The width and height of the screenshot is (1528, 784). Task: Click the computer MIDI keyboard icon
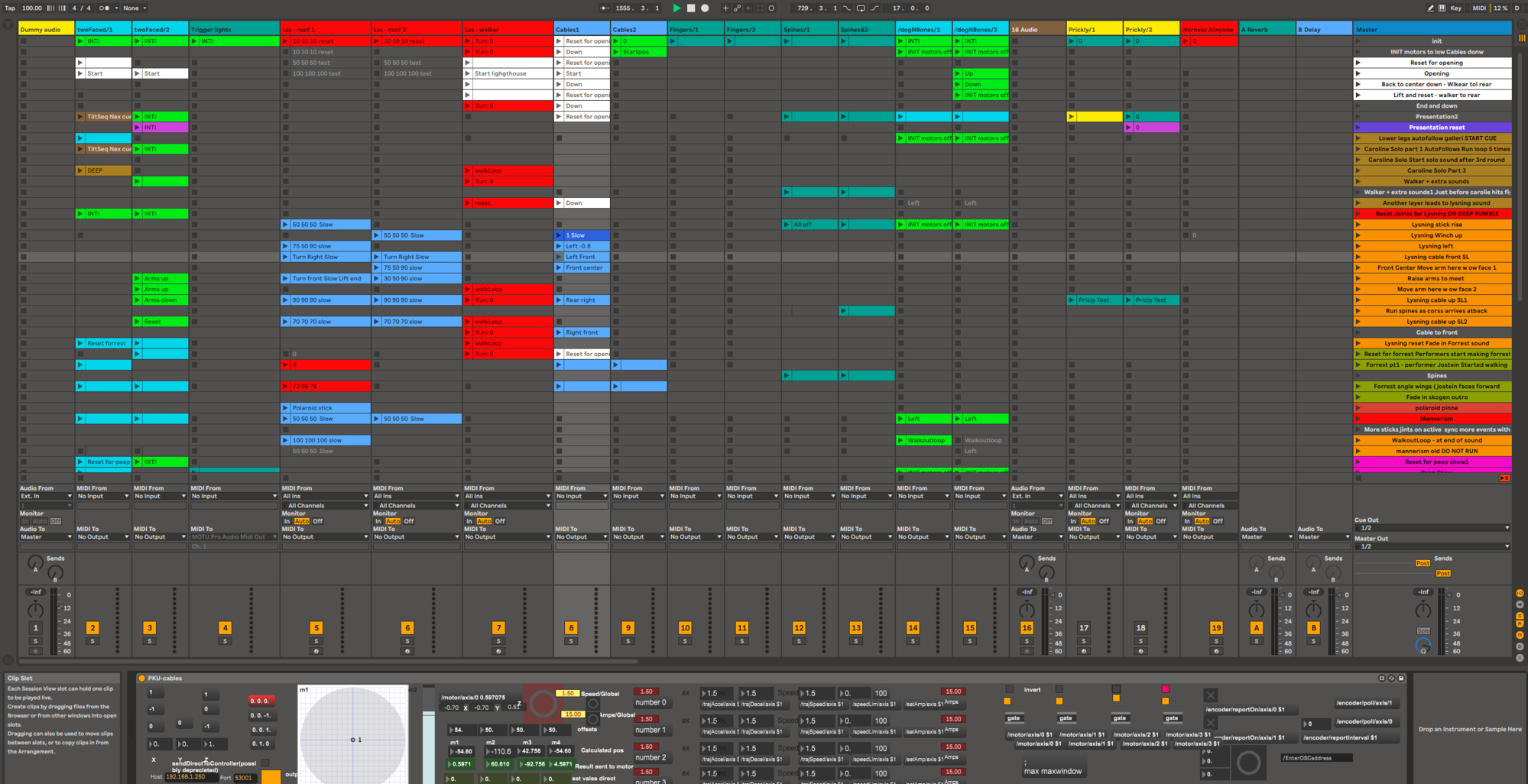[x=1442, y=8]
